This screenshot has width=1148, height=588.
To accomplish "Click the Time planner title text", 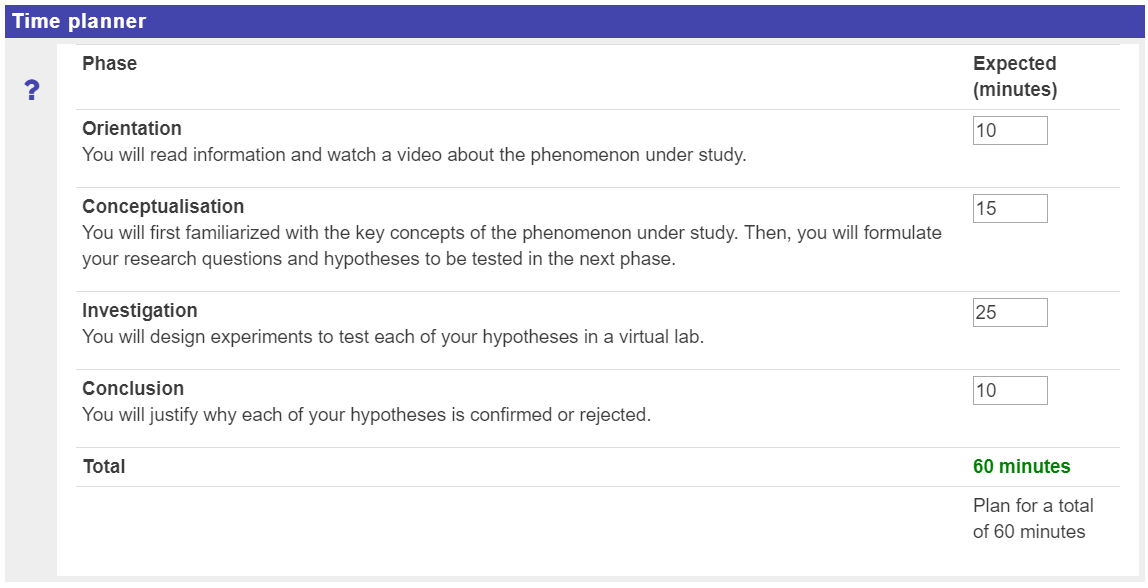I will pyautogui.click(x=79, y=21).
